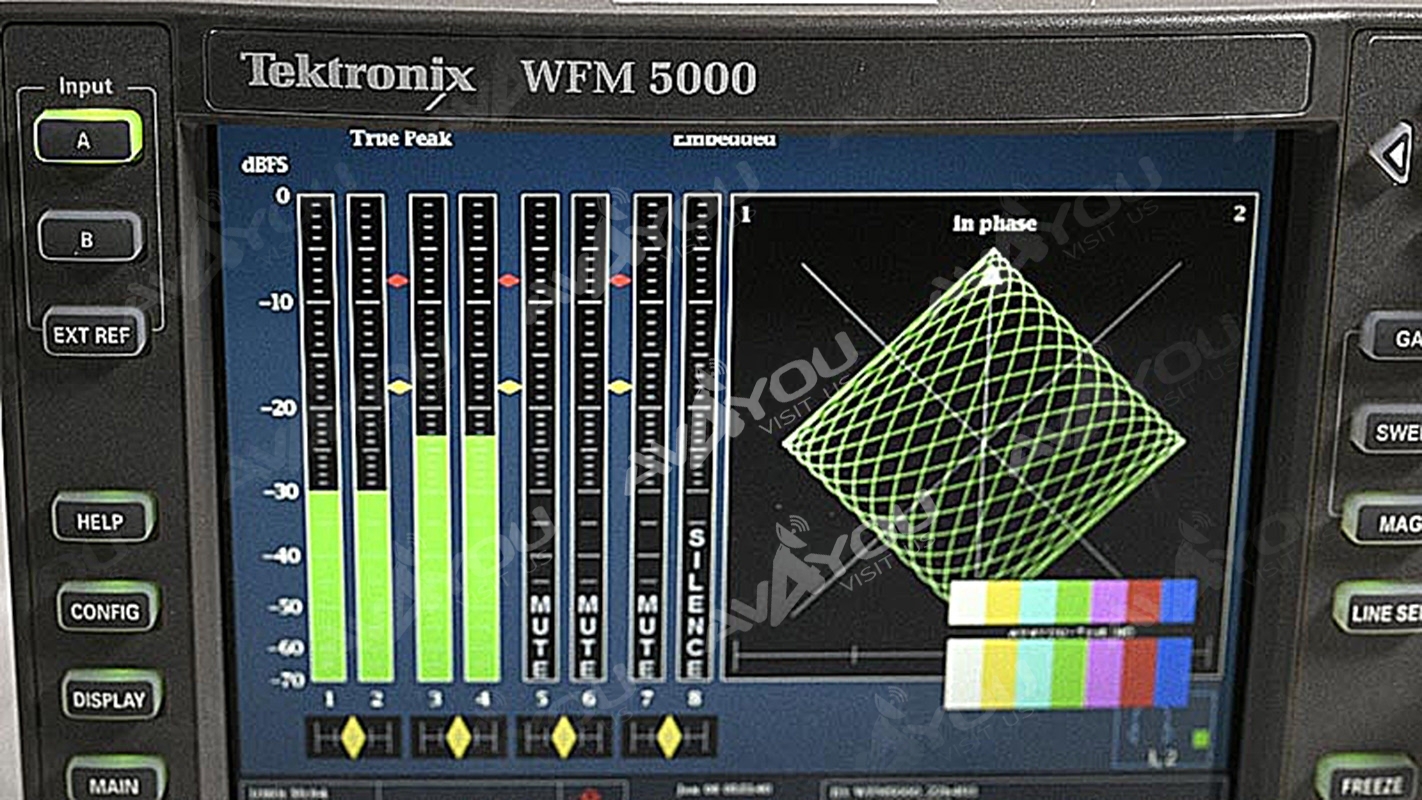Click the red level marker between channels 6 and 7
The image size is (1422, 800).
click(x=620, y=281)
